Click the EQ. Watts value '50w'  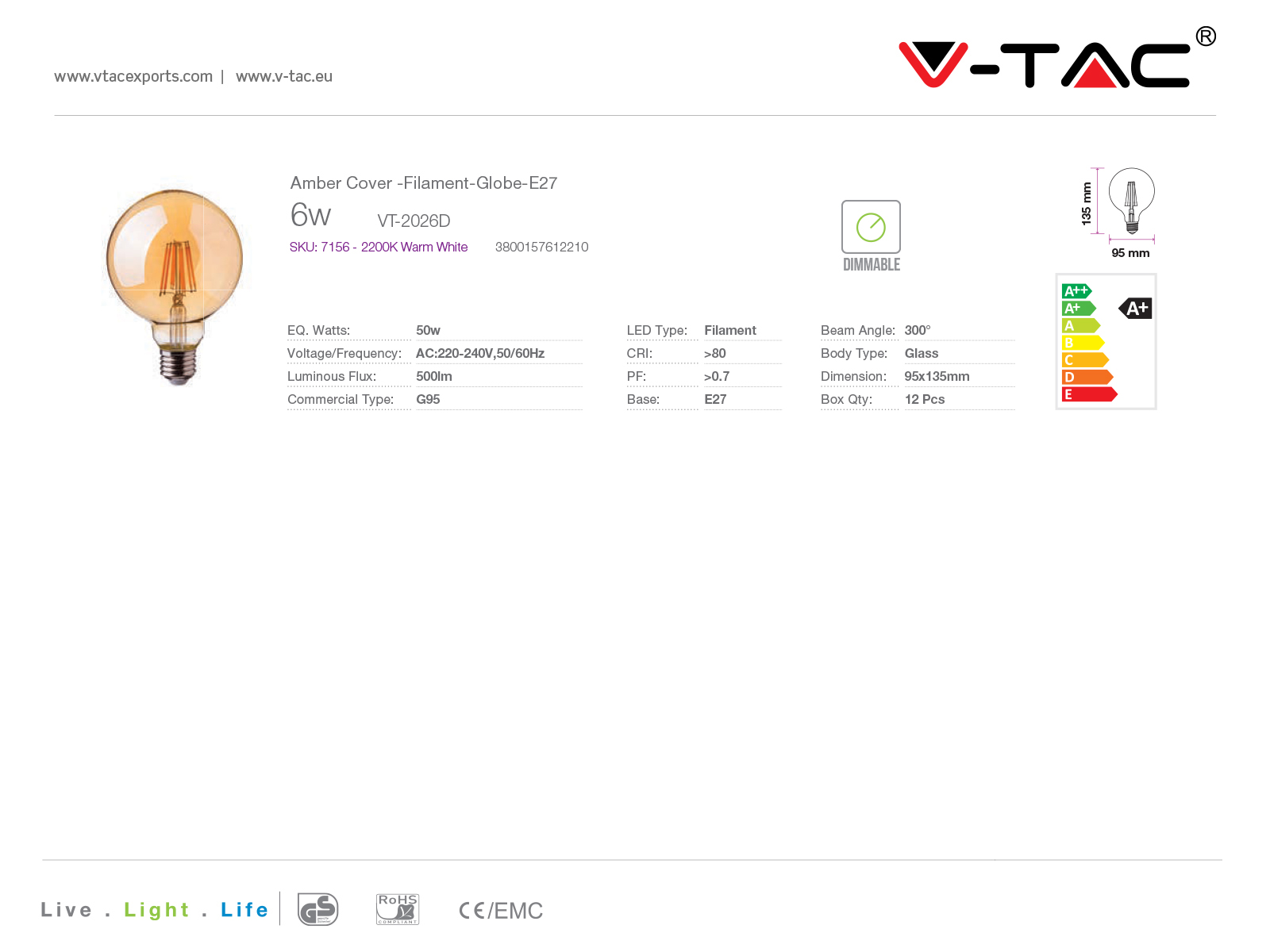pyautogui.click(x=429, y=330)
